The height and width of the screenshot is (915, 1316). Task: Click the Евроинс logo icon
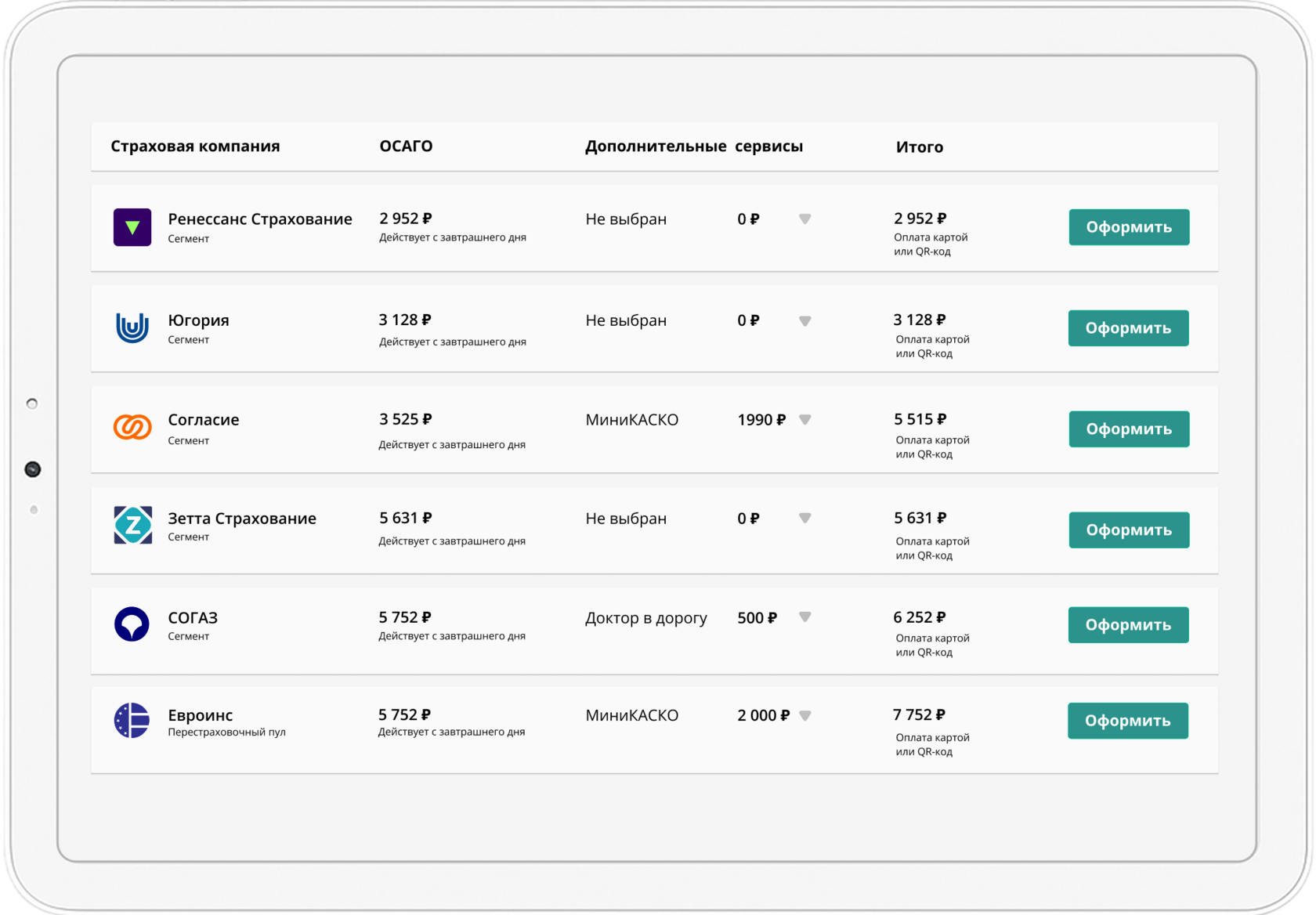tap(132, 721)
